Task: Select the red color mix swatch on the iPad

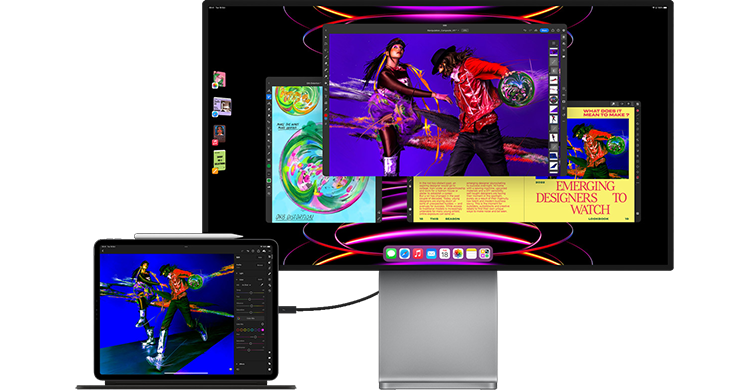Action: coord(239,330)
